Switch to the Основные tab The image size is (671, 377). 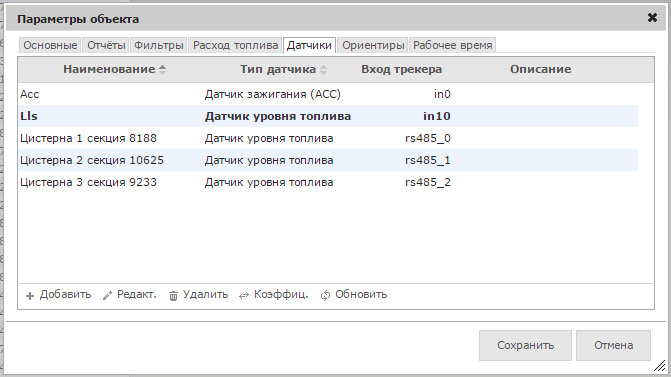point(50,45)
